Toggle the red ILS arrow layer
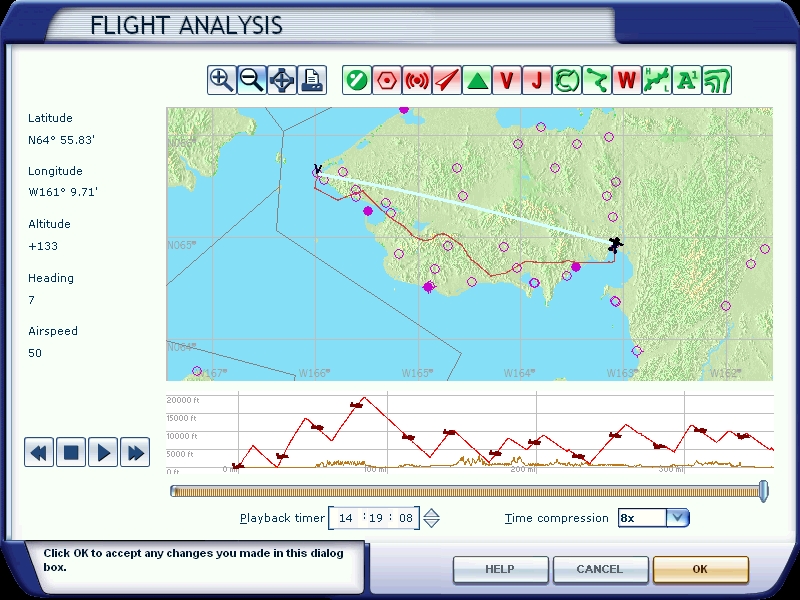The height and width of the screenshot is (600, 800). point(446,80)
